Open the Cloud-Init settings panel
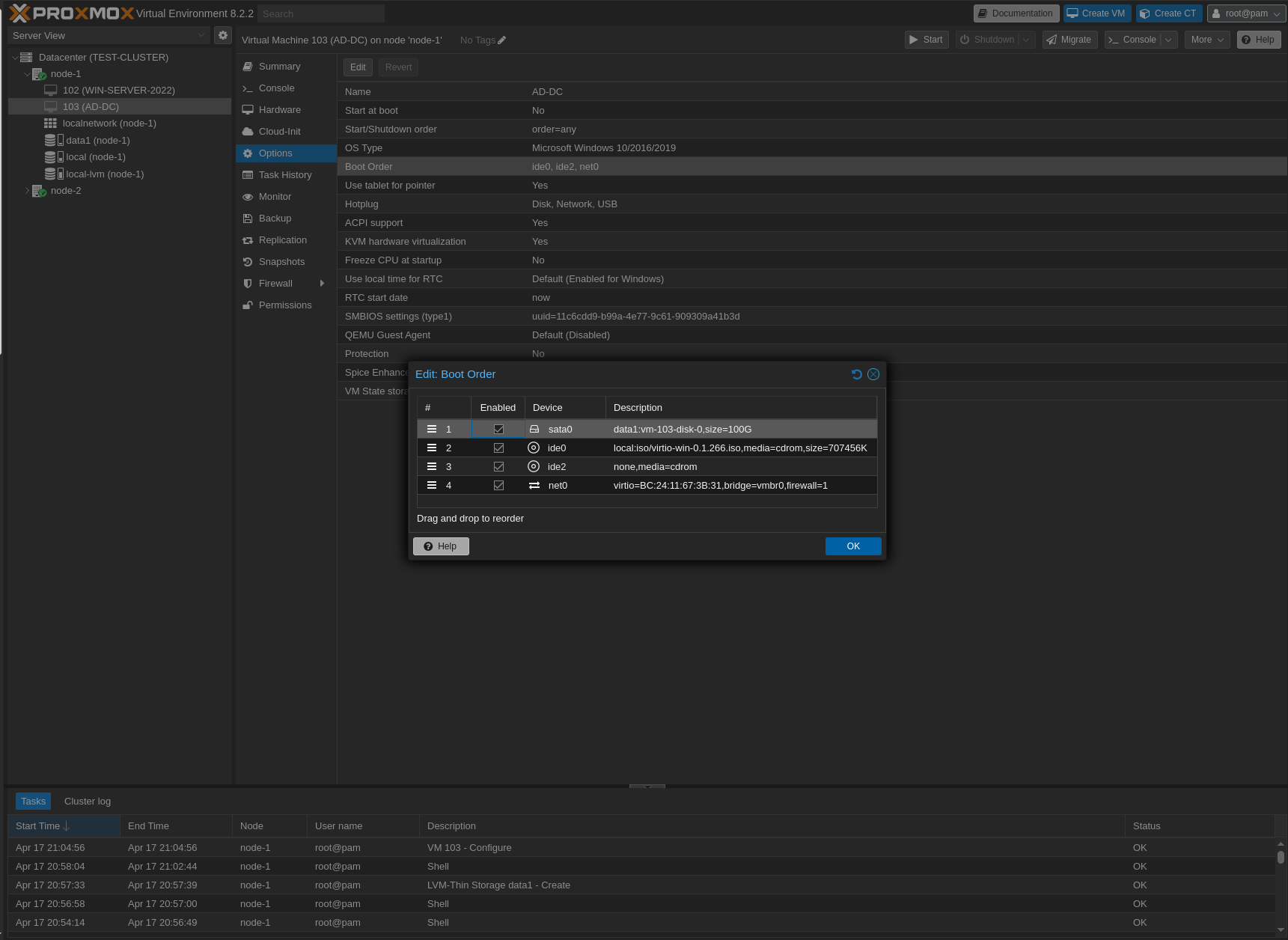The width and height of the screenshot is (1288, 940). 280,131
